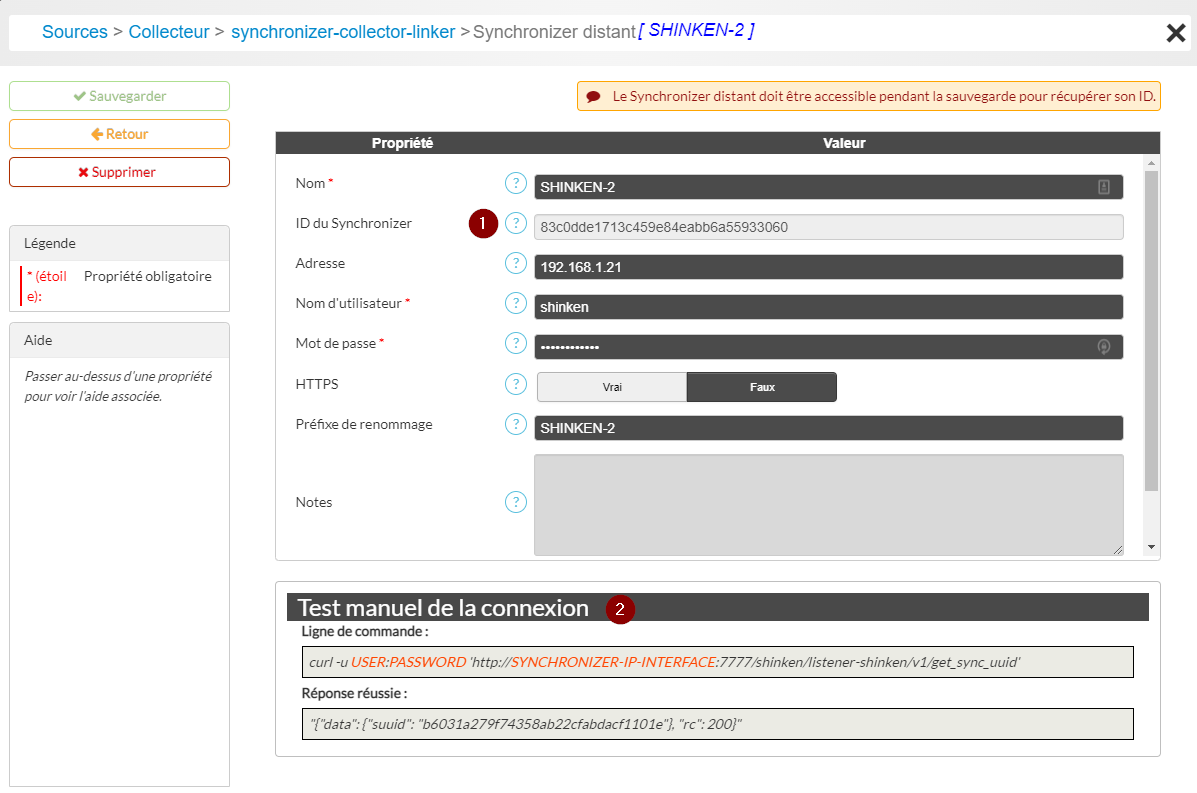
Task: Click the help icon beside Notes
Action: 515,502
